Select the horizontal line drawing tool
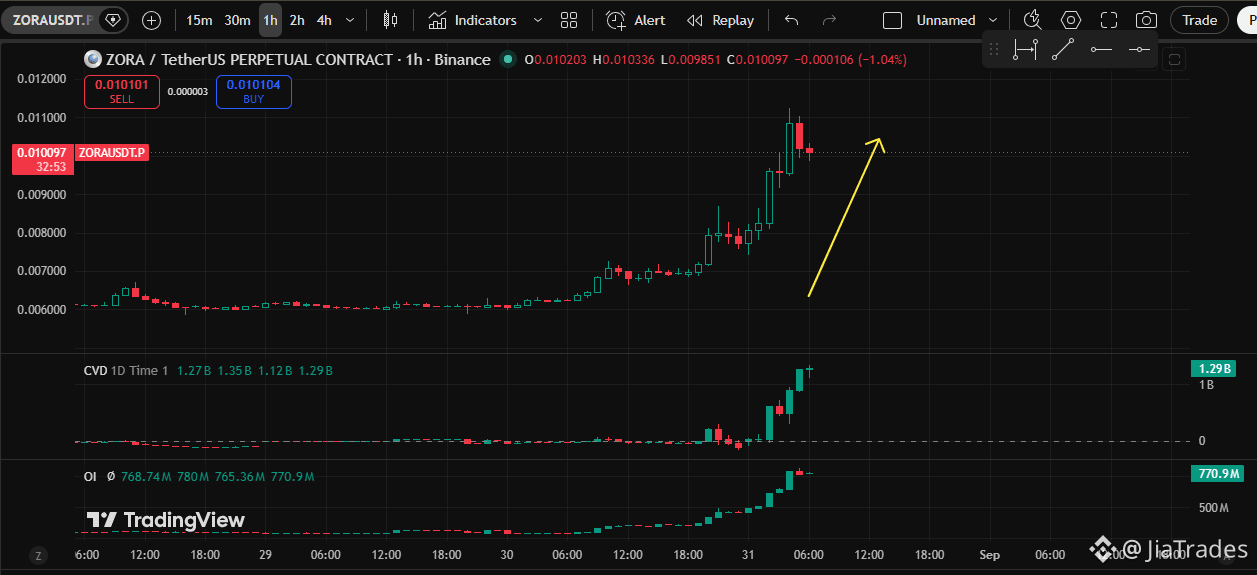Viewport: 1257px width, 575px height. click(x=1139, y=49)
